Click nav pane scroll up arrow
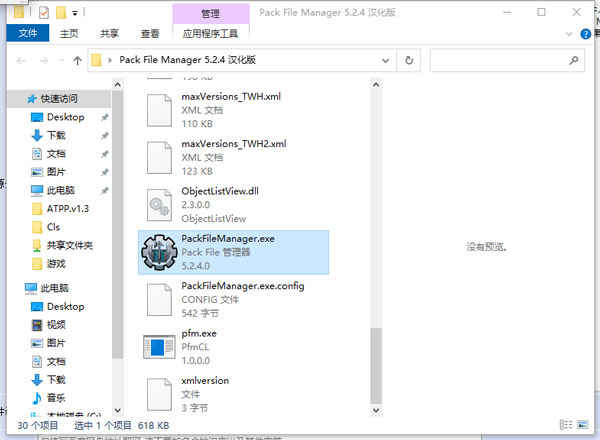The width and height of the screenshot is (600, 440). [118, 85]
